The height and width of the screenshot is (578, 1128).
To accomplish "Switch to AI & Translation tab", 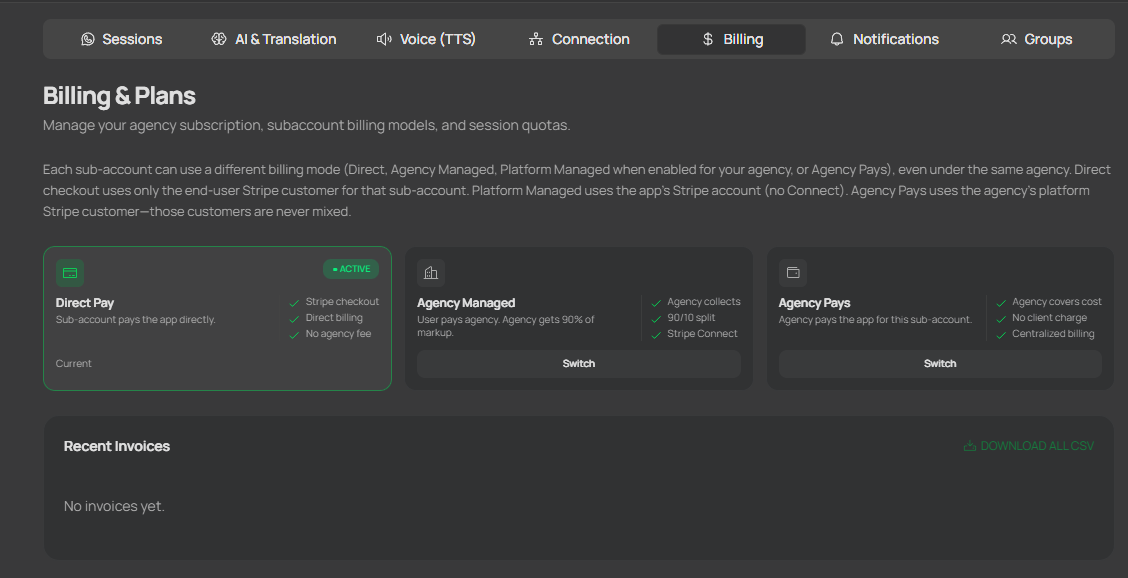I will click(273, 40).
